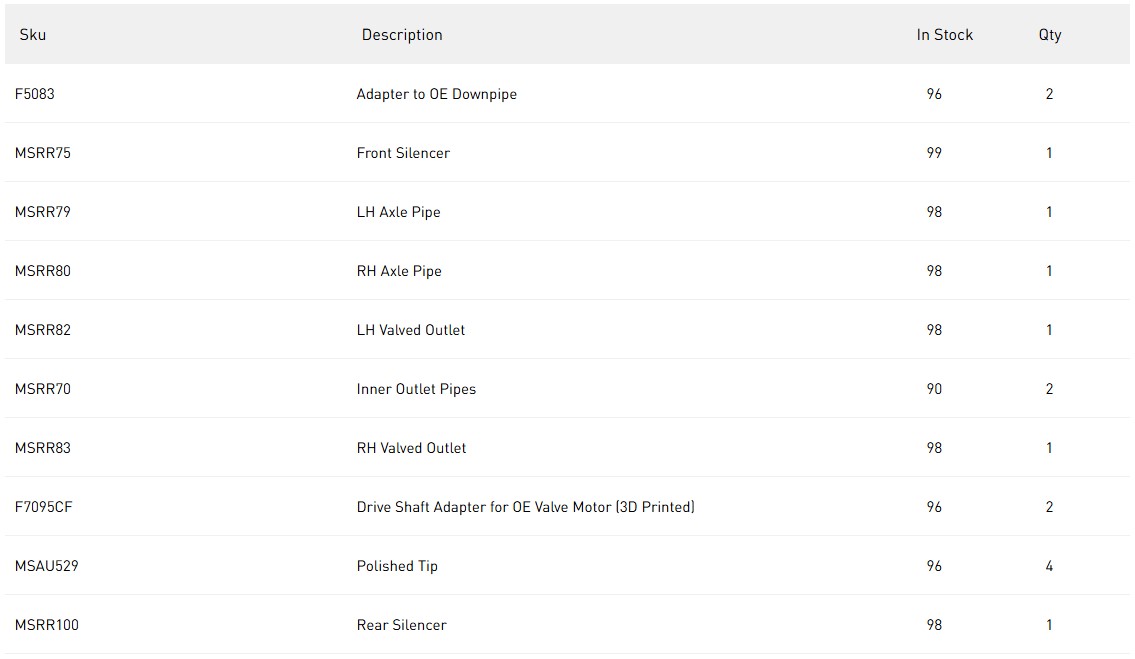The width and height of the screenshot is (1135, 659).
Task: Click the Qty column header
Action: pyautogui.click(x=1049, y=35)
